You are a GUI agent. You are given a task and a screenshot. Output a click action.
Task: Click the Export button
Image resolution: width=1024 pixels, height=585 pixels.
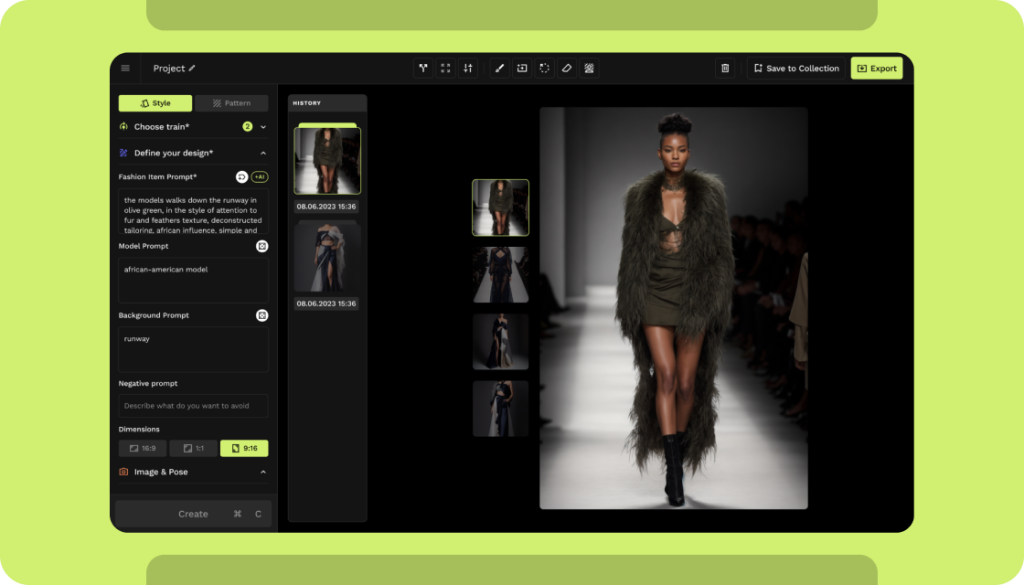coord(876,68)
